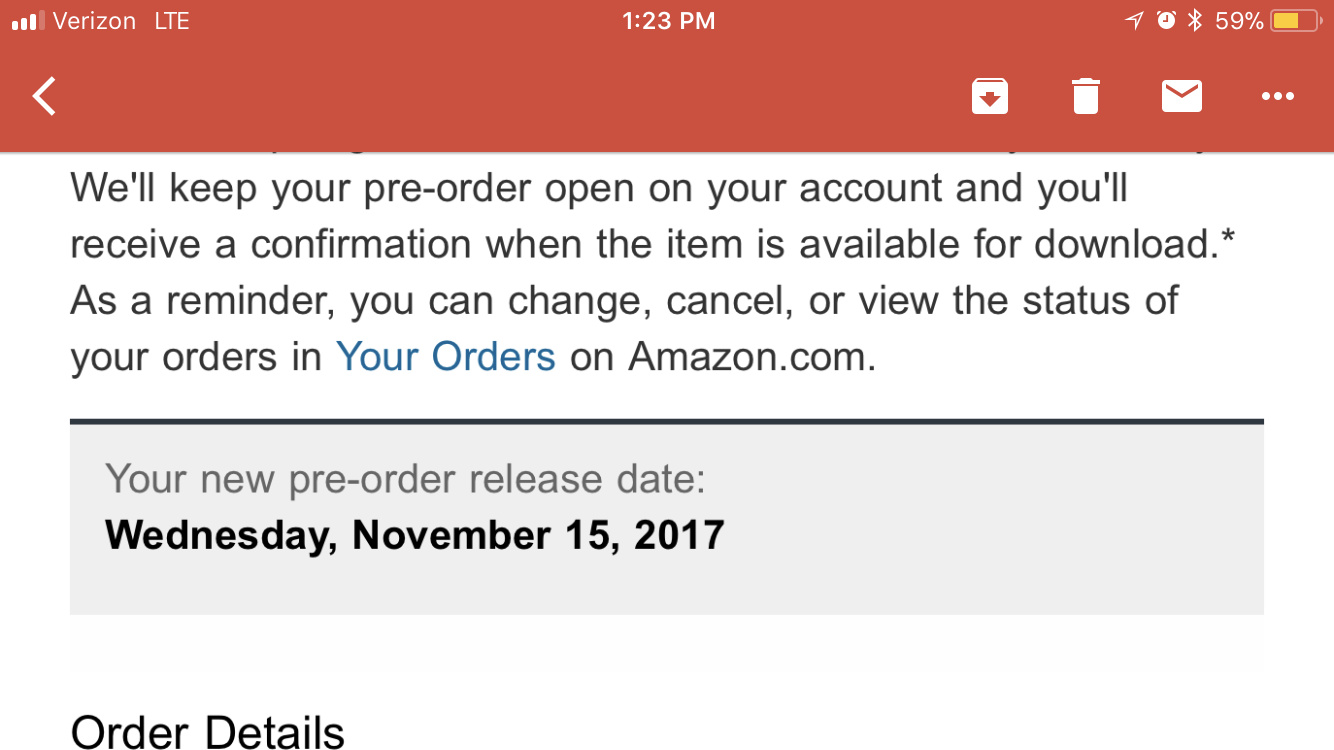The height and width of the screenshot is (750, 1334).
Task: Mark as unread with the envelope icon
Action: click(x=1181, y=96)
